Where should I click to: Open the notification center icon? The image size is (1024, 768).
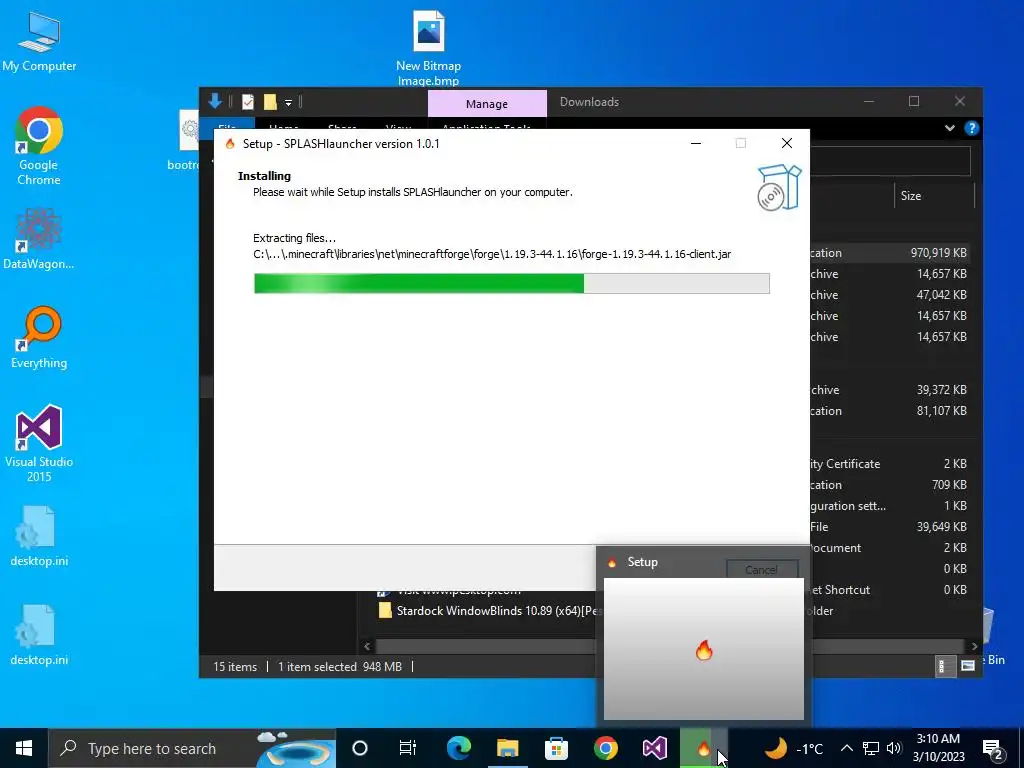tap(993, 748)
